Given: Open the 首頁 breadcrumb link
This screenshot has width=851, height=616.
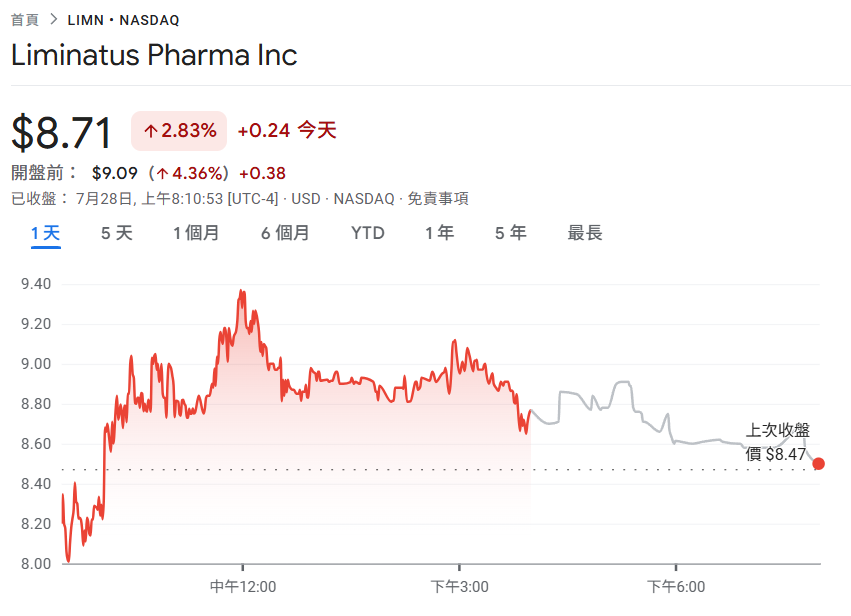Looking at the screenshot, I should point(27,17).
